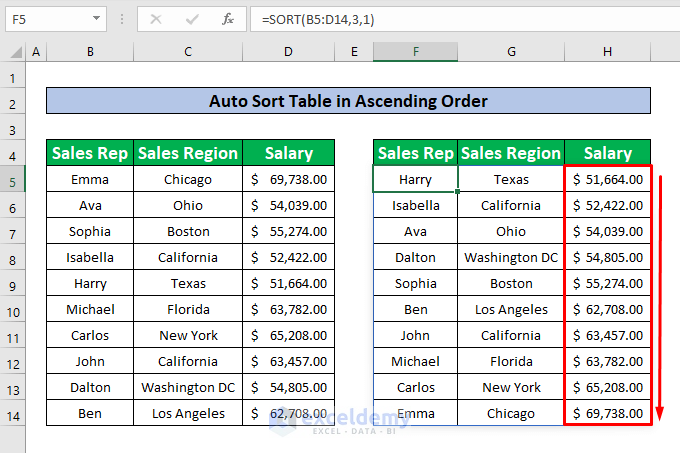This screenshot has height=453, width=680.
Task: Select the row 14 header
Action: [x=12, y=413]
